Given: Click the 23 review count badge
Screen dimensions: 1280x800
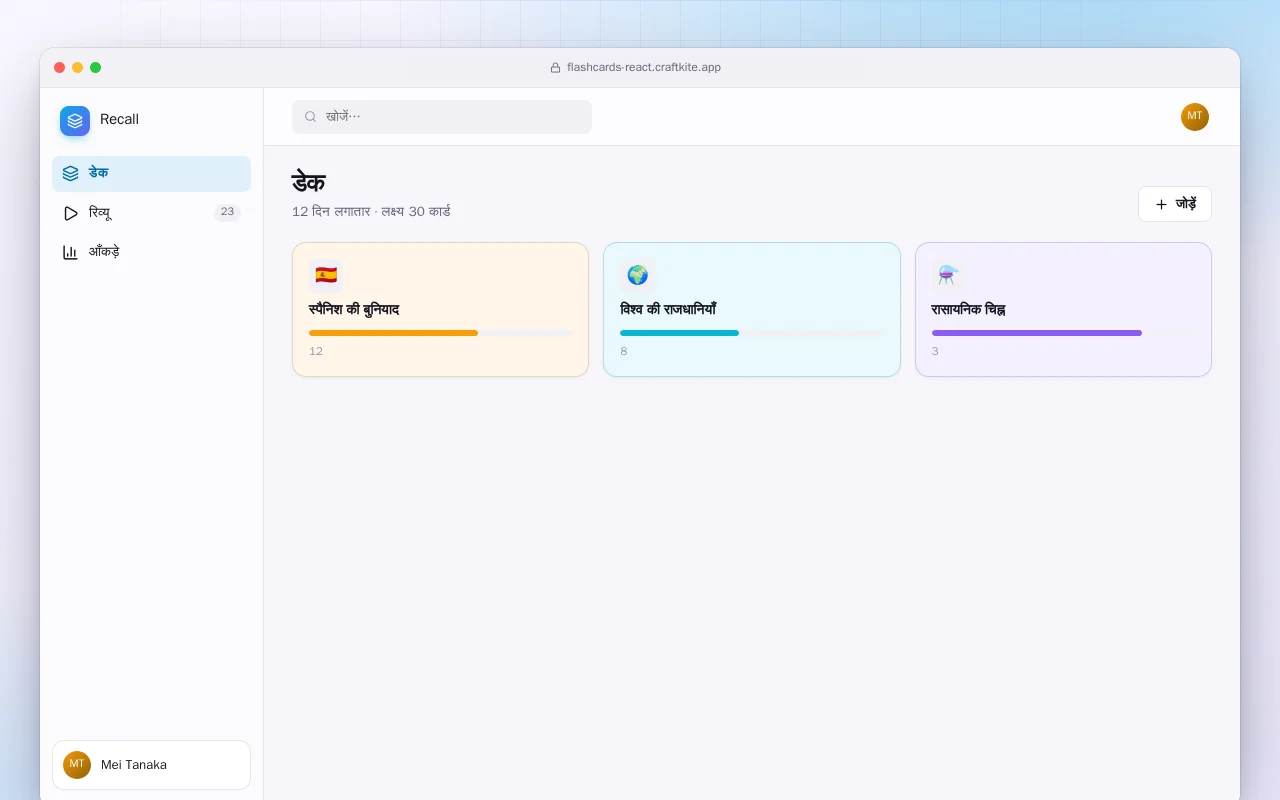Looking at the screenshot, I should tap(227, 212).
